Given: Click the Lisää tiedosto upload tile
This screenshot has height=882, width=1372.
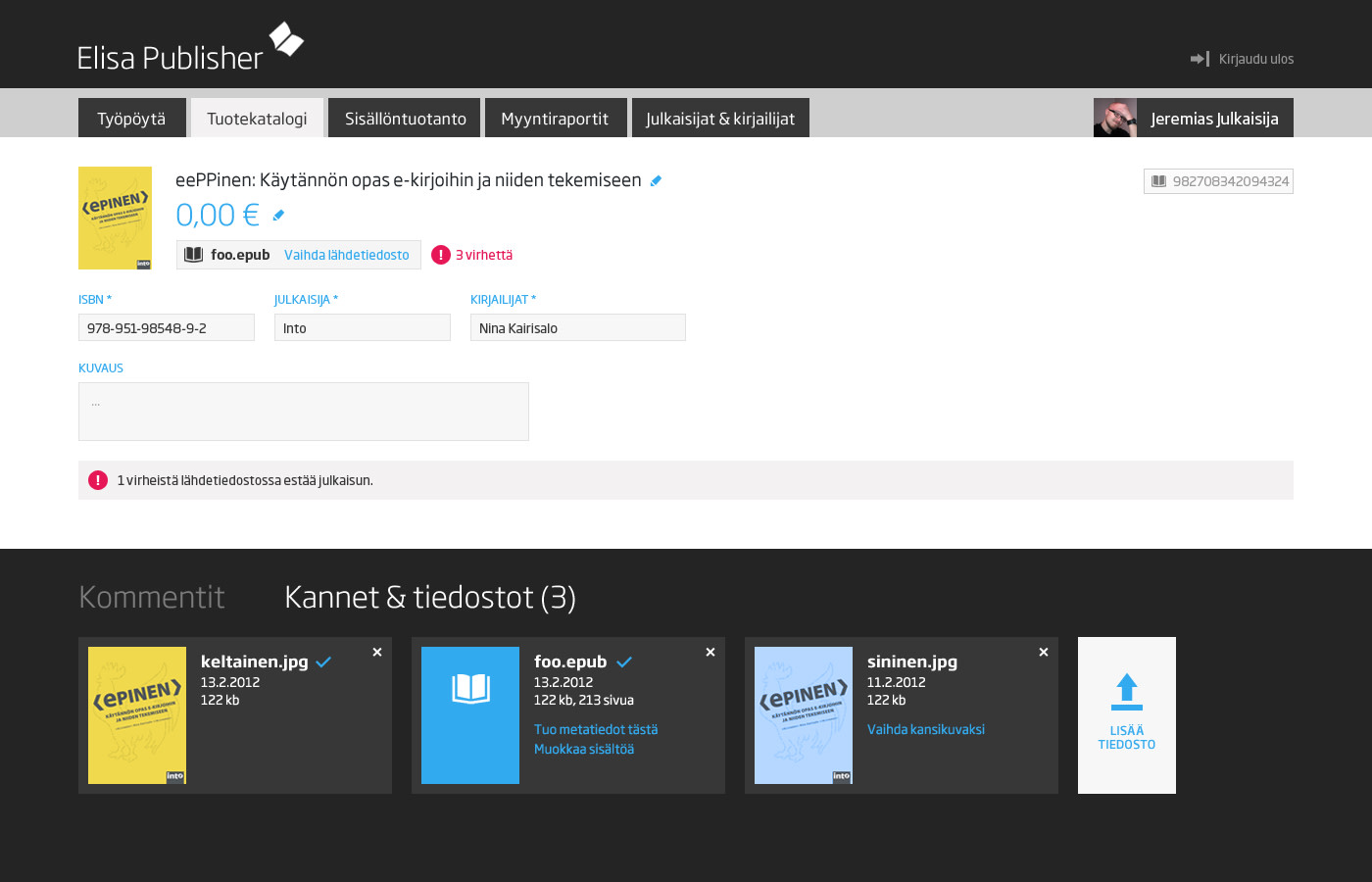Looking at the screenshot, I should coord(1127,715).
